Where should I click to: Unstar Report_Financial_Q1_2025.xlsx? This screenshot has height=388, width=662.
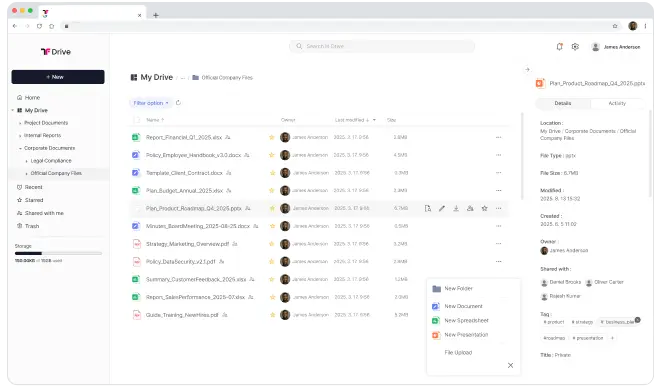[272, 137]
